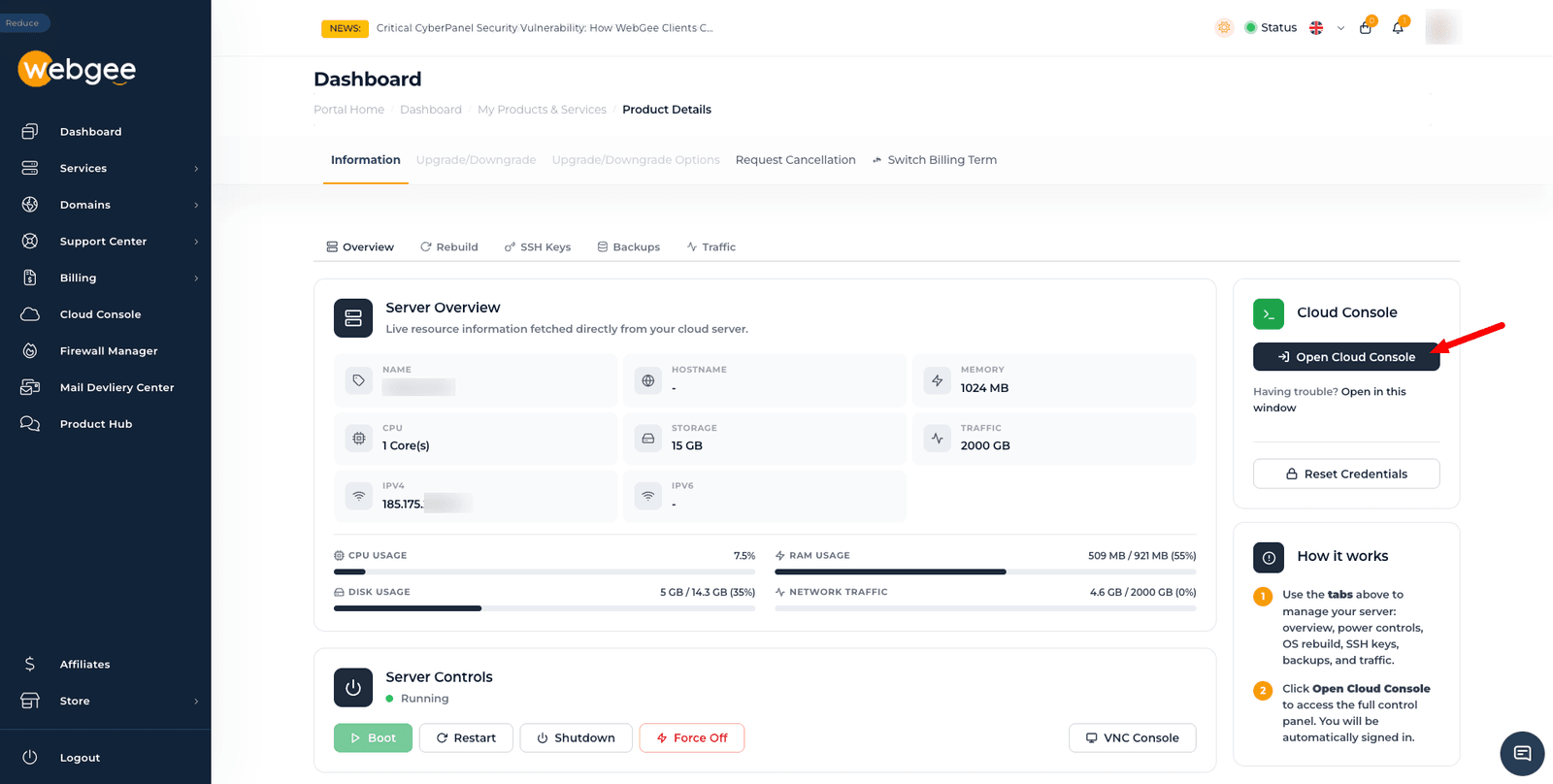Click the Webgee logo
The height and width of the screenshot is (784, 1553).
coord(77,69)
